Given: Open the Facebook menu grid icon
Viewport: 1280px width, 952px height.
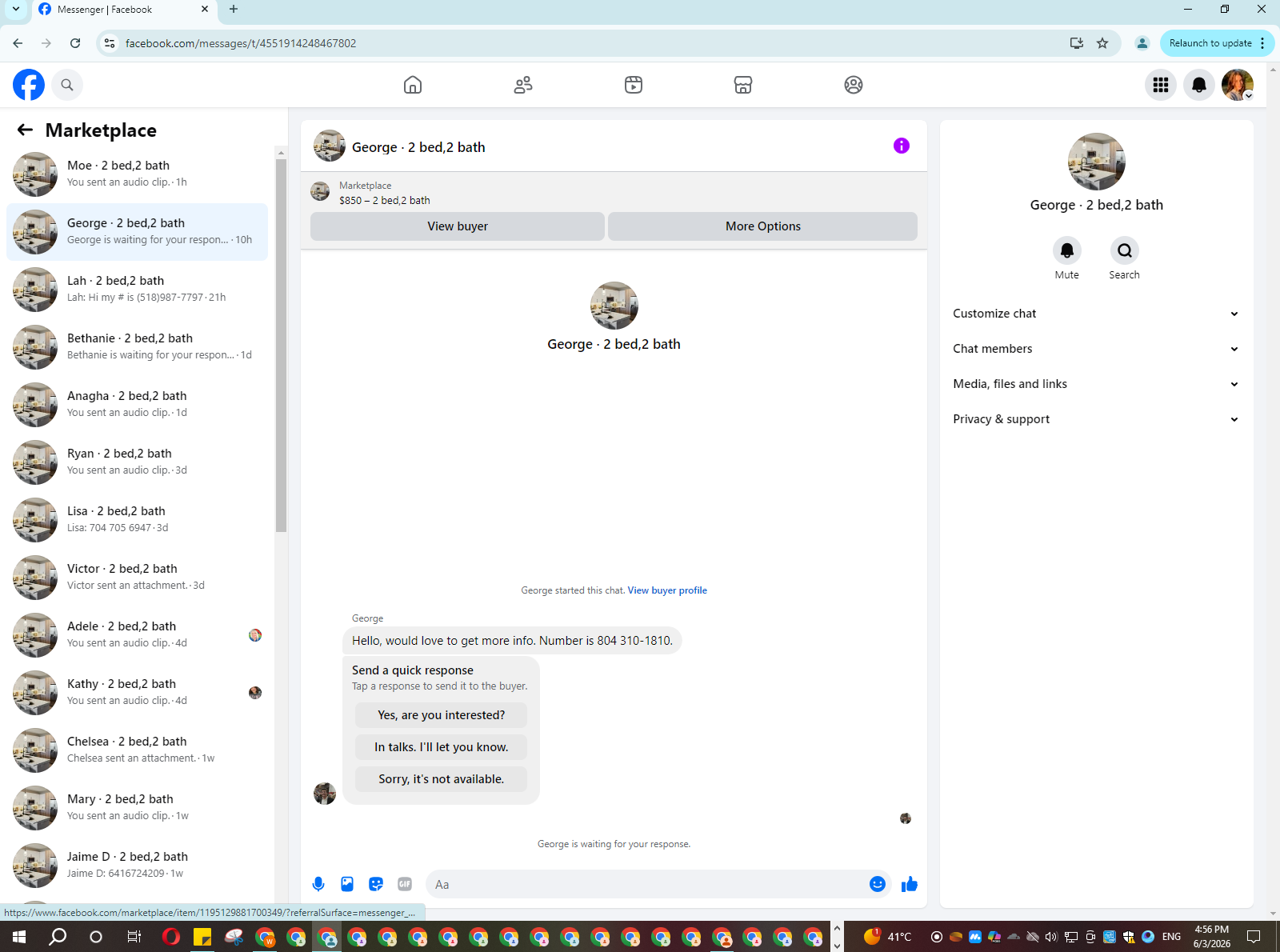Looking at the screenshot, I should point(1161,85).
